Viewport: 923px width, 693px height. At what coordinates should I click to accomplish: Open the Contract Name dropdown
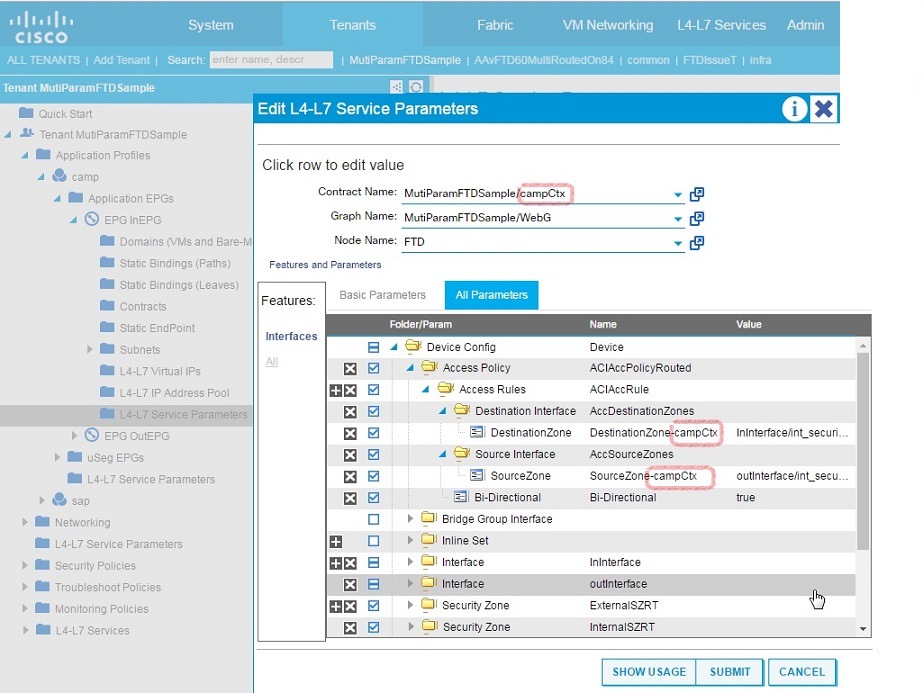coord(678,195)
